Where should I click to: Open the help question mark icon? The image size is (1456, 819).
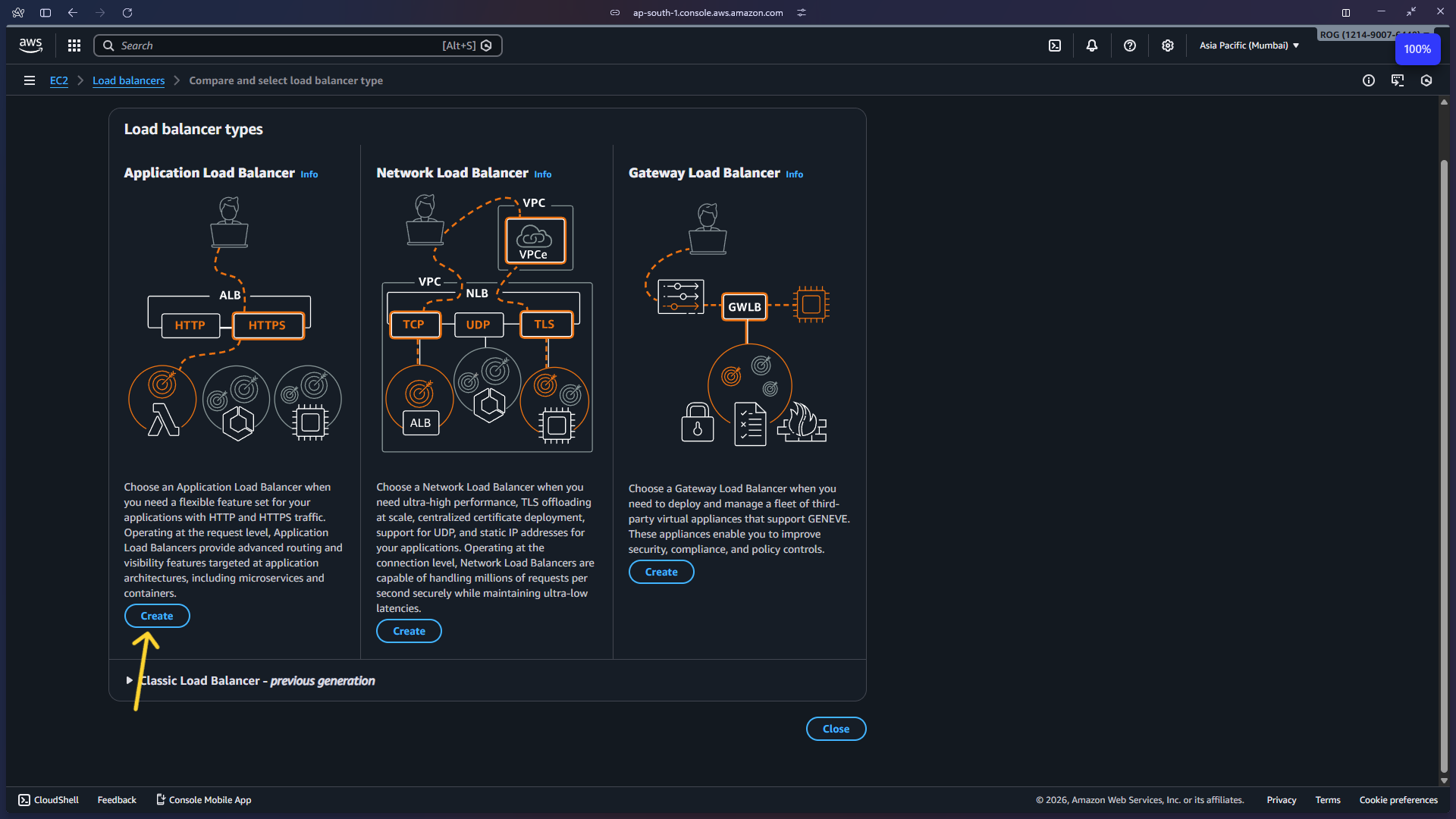pyautogui.click(x=1130, y=45)
